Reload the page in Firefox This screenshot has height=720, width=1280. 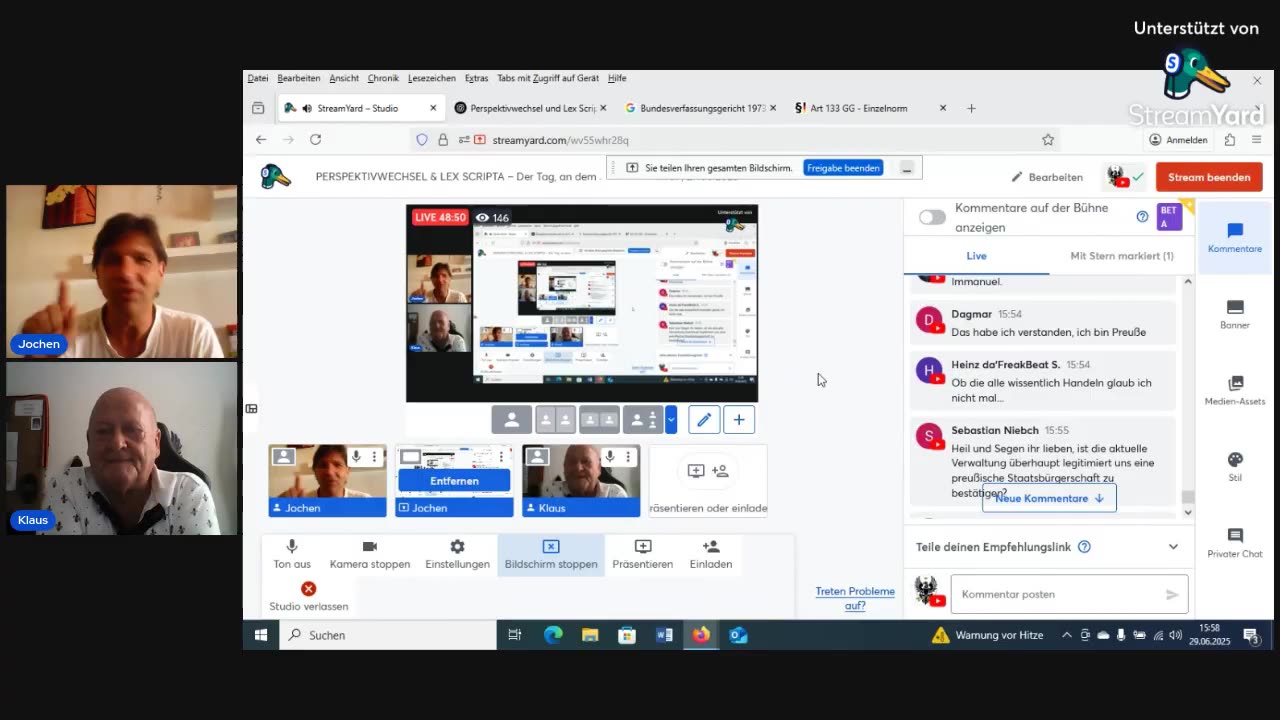pyautogui.click(x=315, y=140)
